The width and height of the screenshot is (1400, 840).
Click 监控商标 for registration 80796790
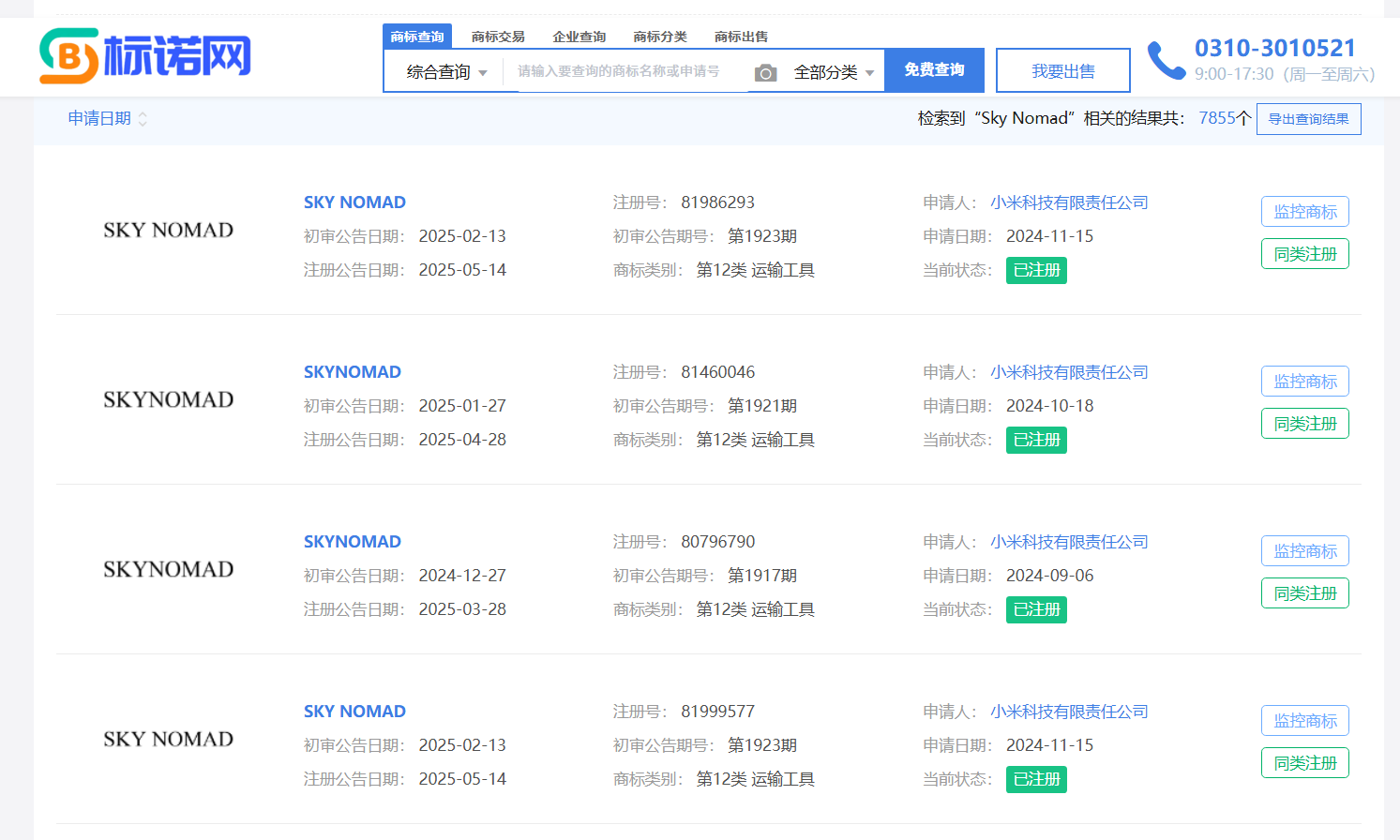pos(1305,551)
